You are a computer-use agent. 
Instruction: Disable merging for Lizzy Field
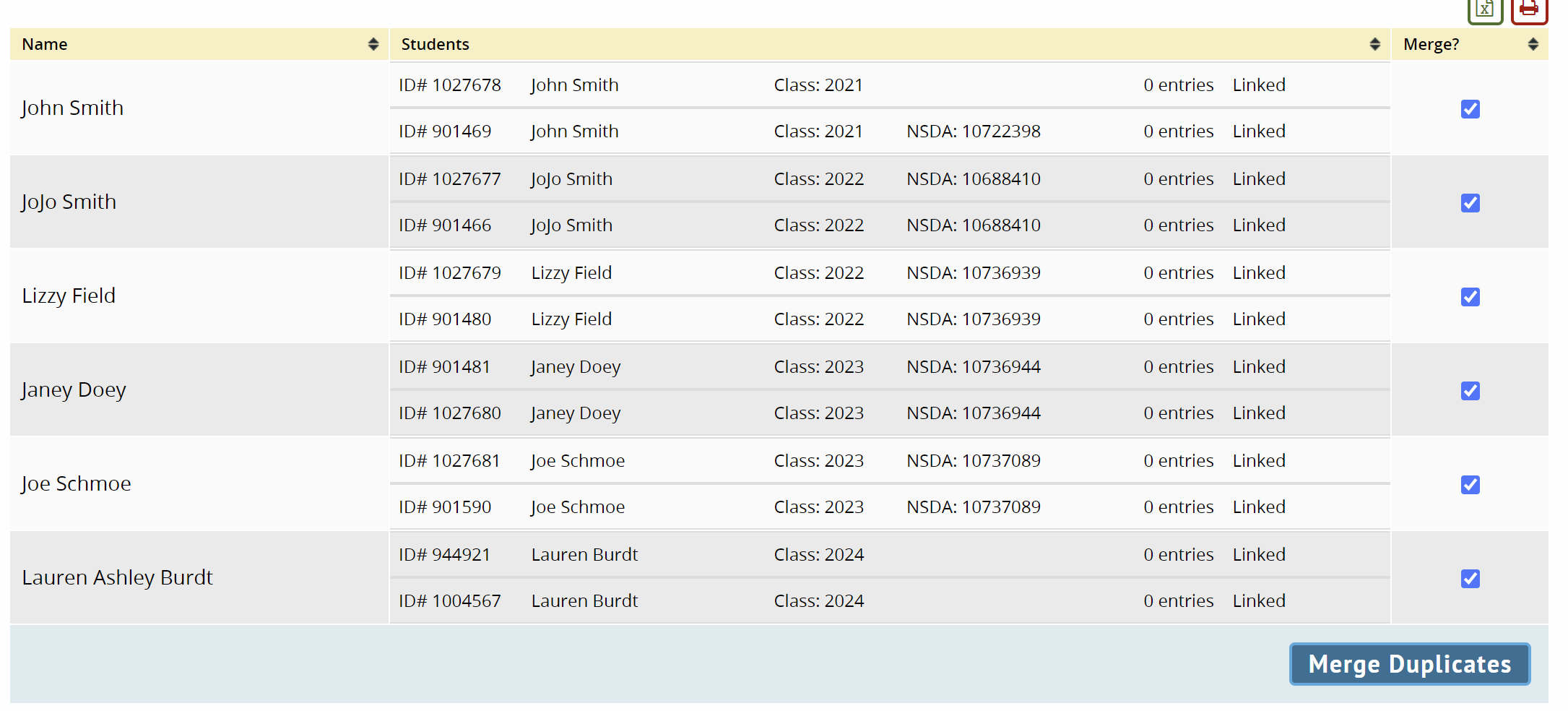click(1470, 297)
